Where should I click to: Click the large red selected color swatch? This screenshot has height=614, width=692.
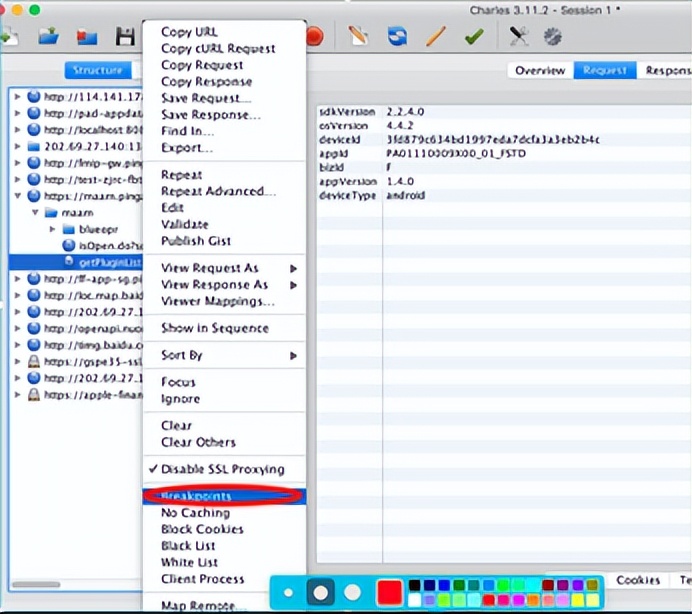tap(389, 592)
